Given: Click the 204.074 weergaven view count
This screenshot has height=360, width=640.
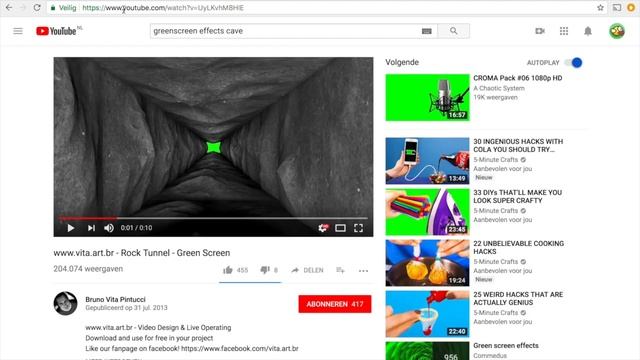Looking at the screenshot, I should click(88, 269).
